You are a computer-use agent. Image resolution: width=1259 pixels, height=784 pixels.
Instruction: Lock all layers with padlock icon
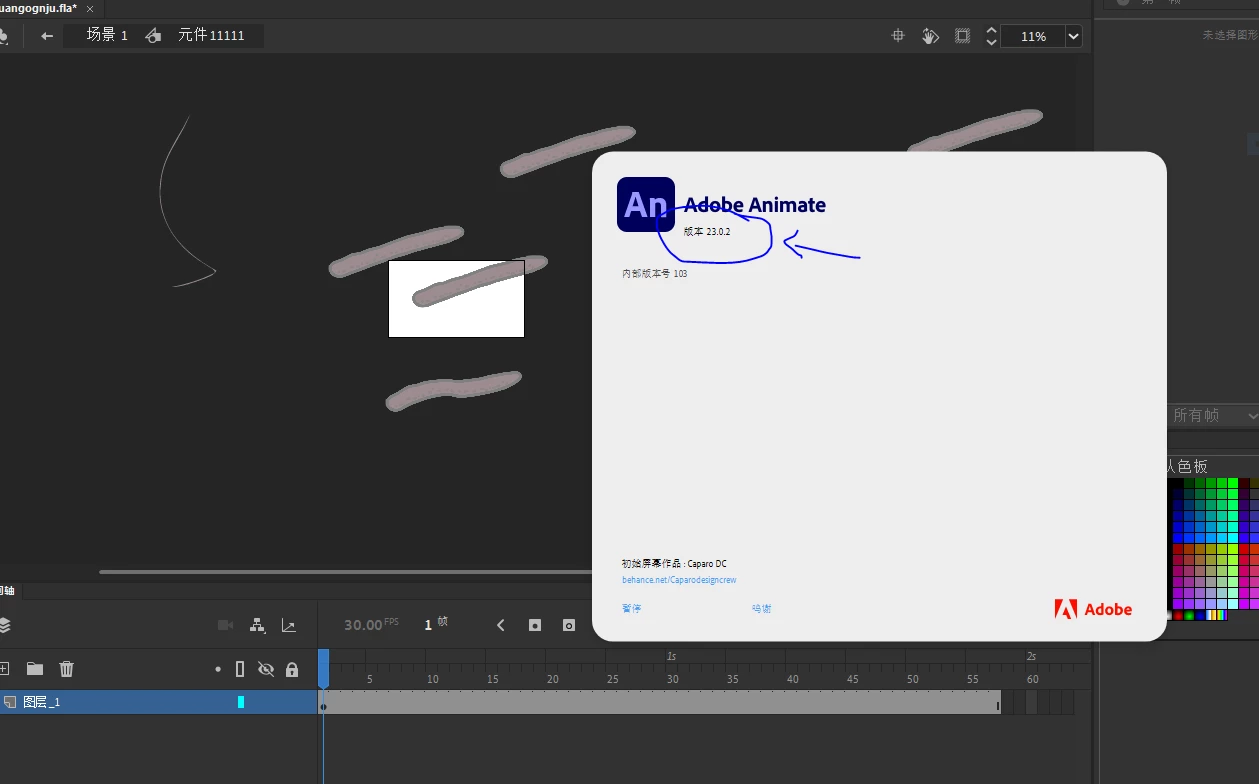coord(292,669)
